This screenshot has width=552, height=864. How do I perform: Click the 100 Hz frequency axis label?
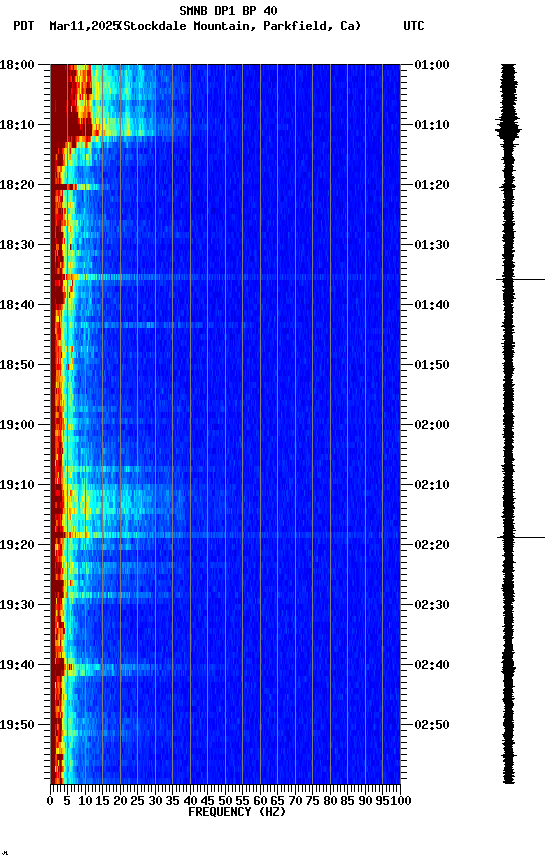[x=401, y=801]
